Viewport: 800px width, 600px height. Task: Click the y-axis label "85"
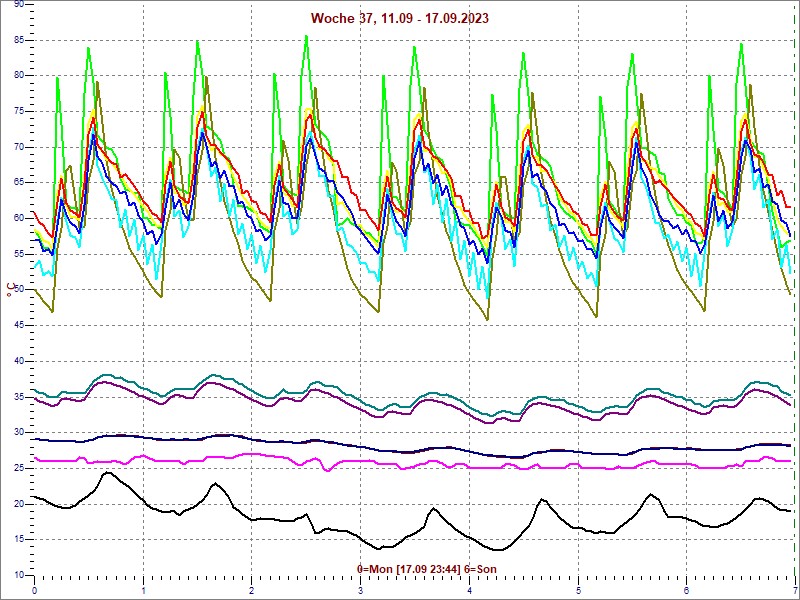(19, 40)
